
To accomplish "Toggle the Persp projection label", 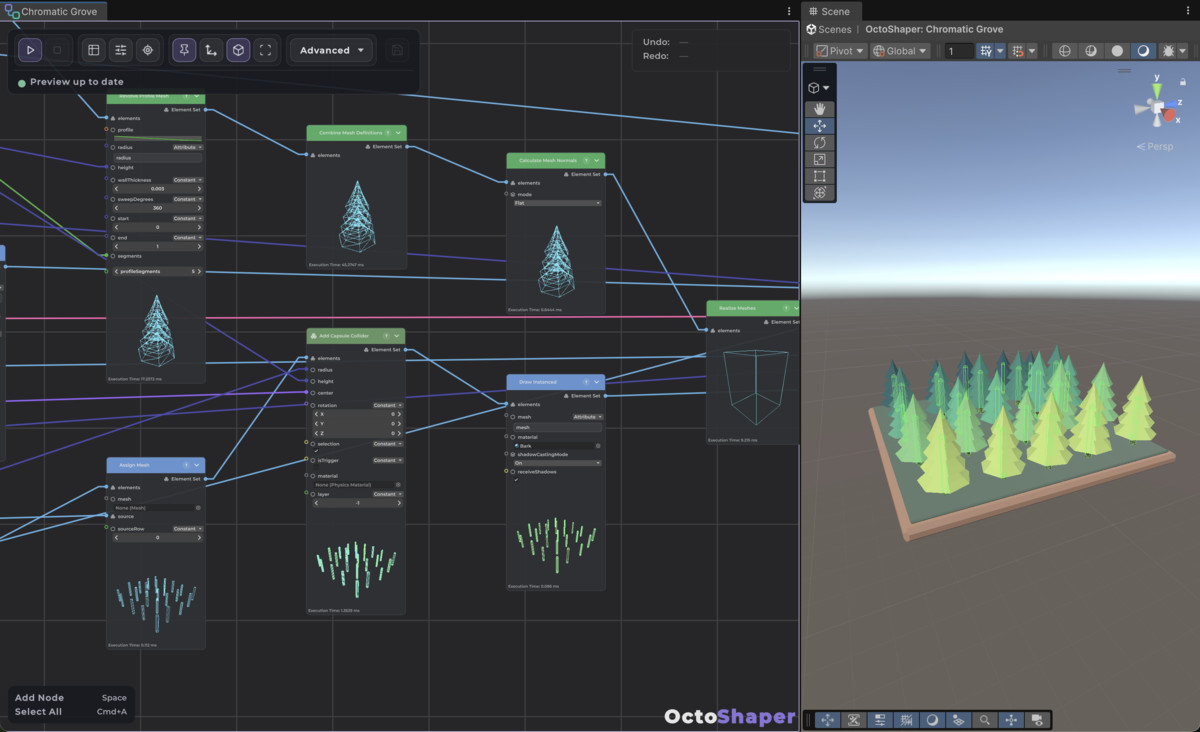I will tap(1155, 146).
